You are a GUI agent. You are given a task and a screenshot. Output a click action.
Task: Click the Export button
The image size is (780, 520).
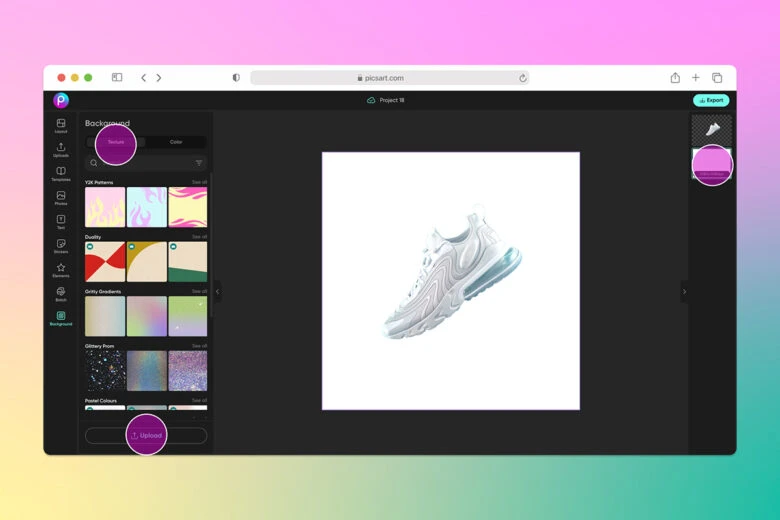click(711, 100)
